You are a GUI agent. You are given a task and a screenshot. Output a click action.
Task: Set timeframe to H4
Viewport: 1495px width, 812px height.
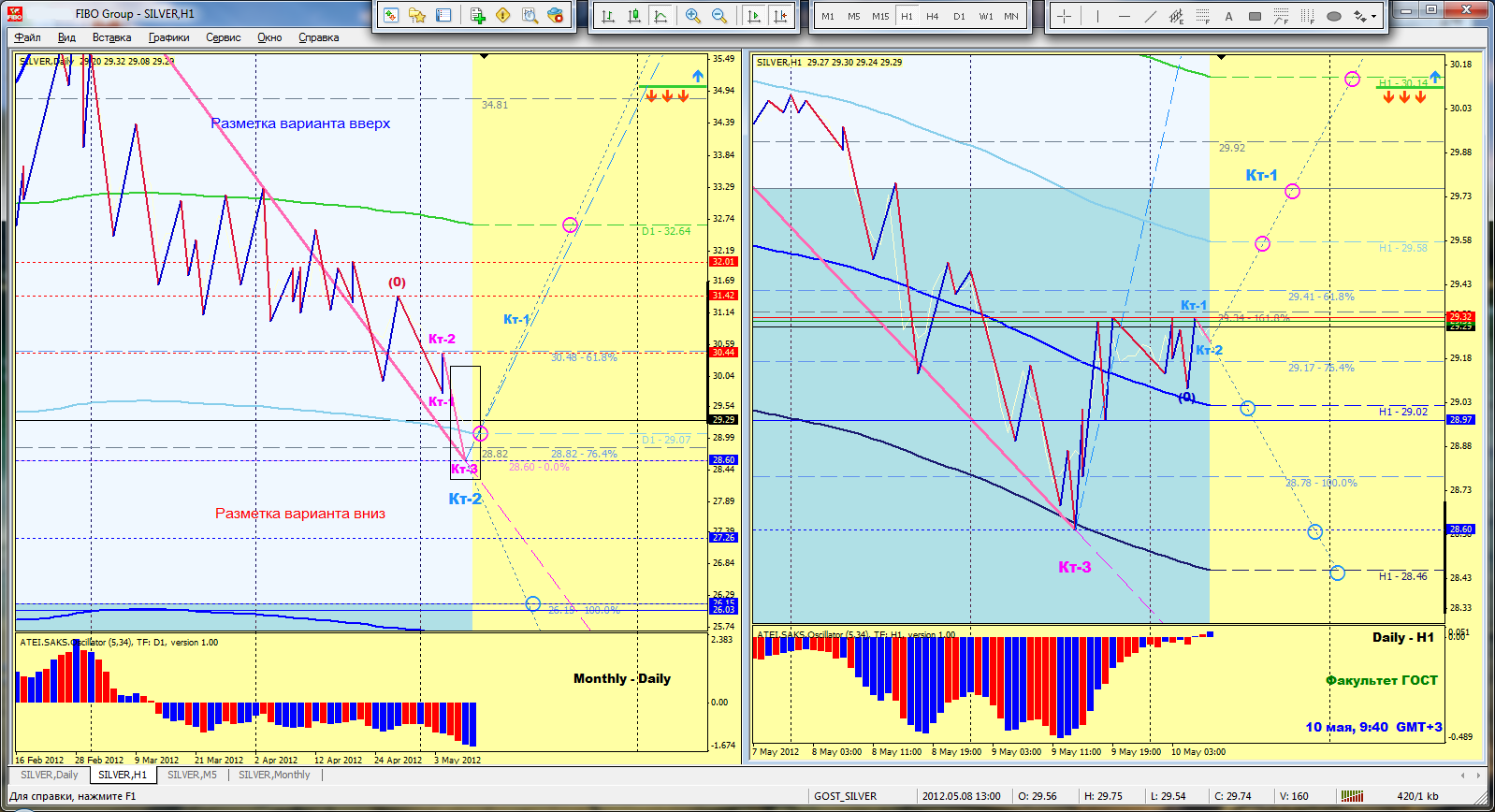(x=933, y=16)
